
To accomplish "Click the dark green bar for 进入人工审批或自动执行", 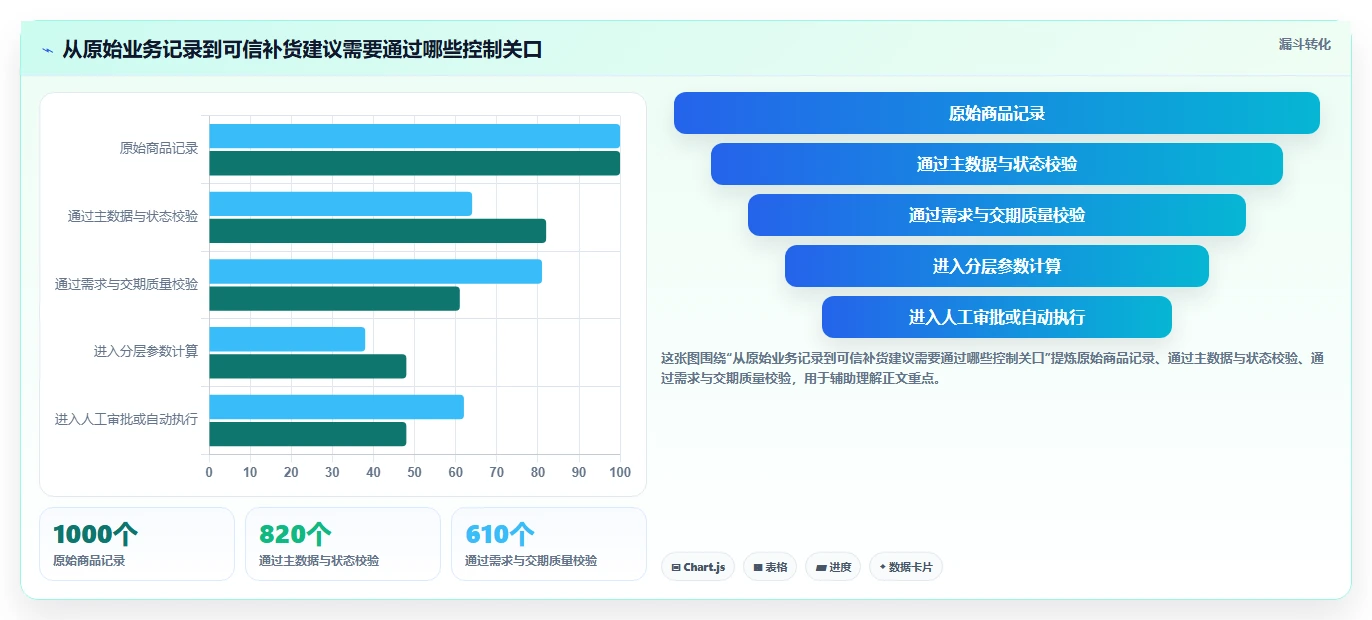I will [307, 434].
